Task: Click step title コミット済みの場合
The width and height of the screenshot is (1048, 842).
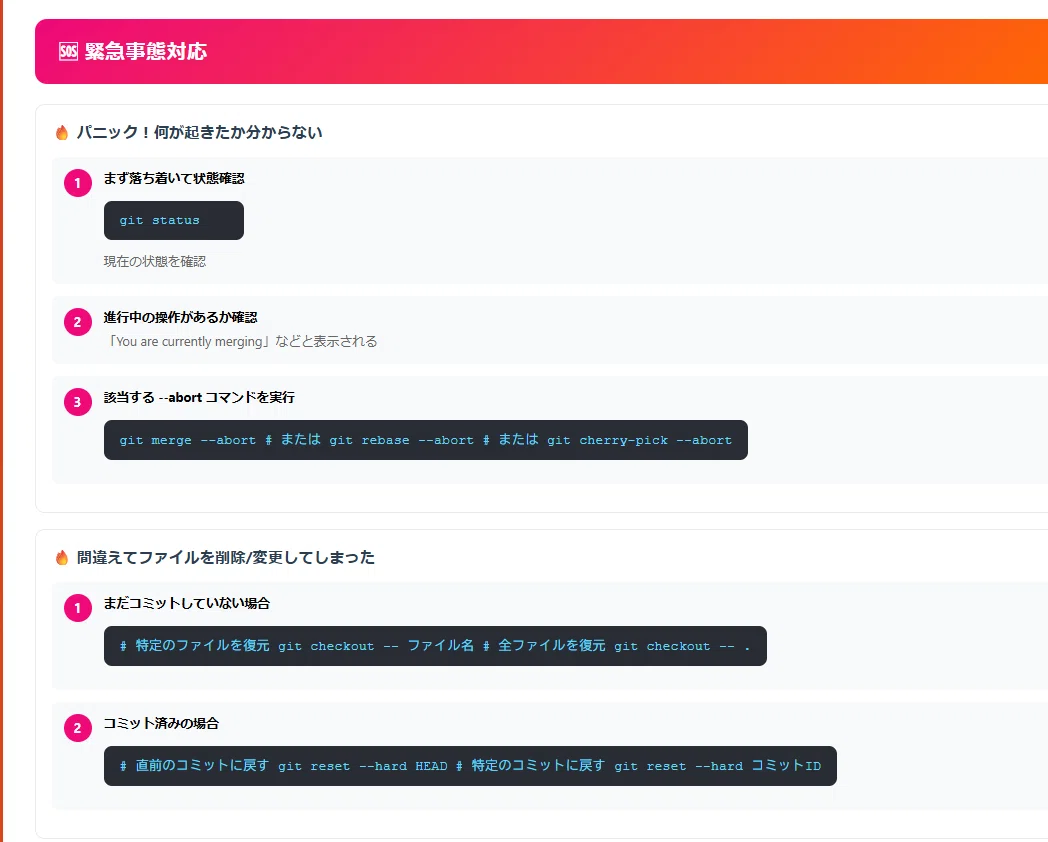Action: (161, 724)
